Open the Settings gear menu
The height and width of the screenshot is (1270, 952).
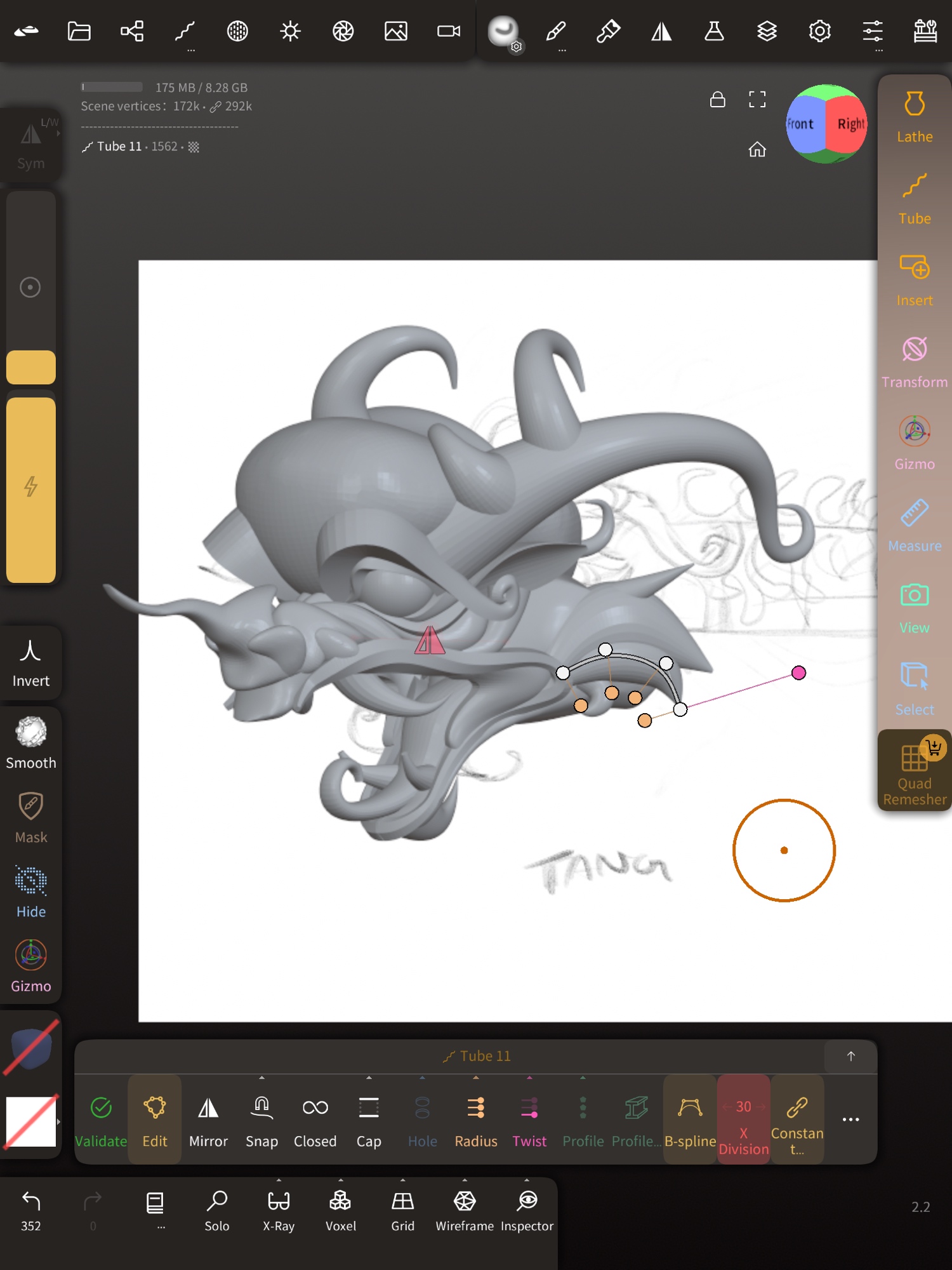[x=819, y=30]
